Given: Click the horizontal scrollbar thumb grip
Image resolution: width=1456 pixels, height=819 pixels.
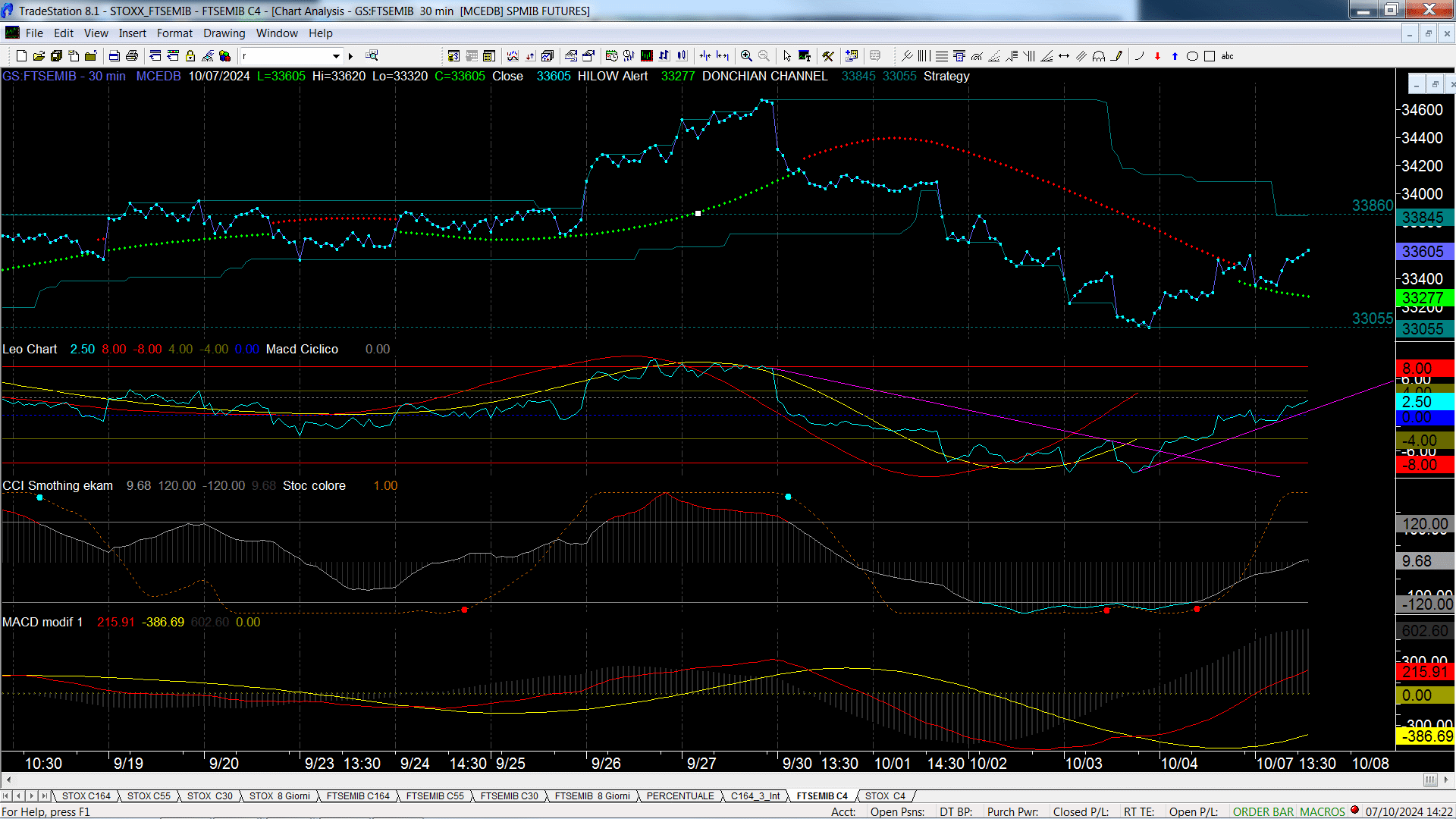Looking at the screenshot, I should point(1429,780).
